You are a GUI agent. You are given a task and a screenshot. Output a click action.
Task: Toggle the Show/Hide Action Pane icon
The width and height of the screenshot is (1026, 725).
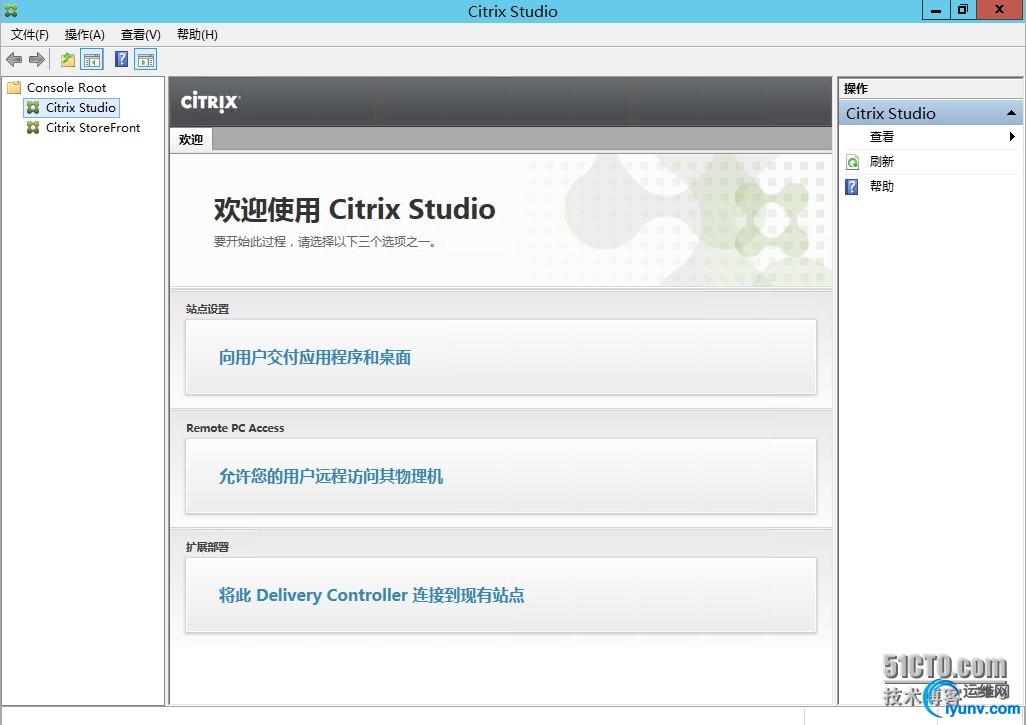(x=145, y=60)
